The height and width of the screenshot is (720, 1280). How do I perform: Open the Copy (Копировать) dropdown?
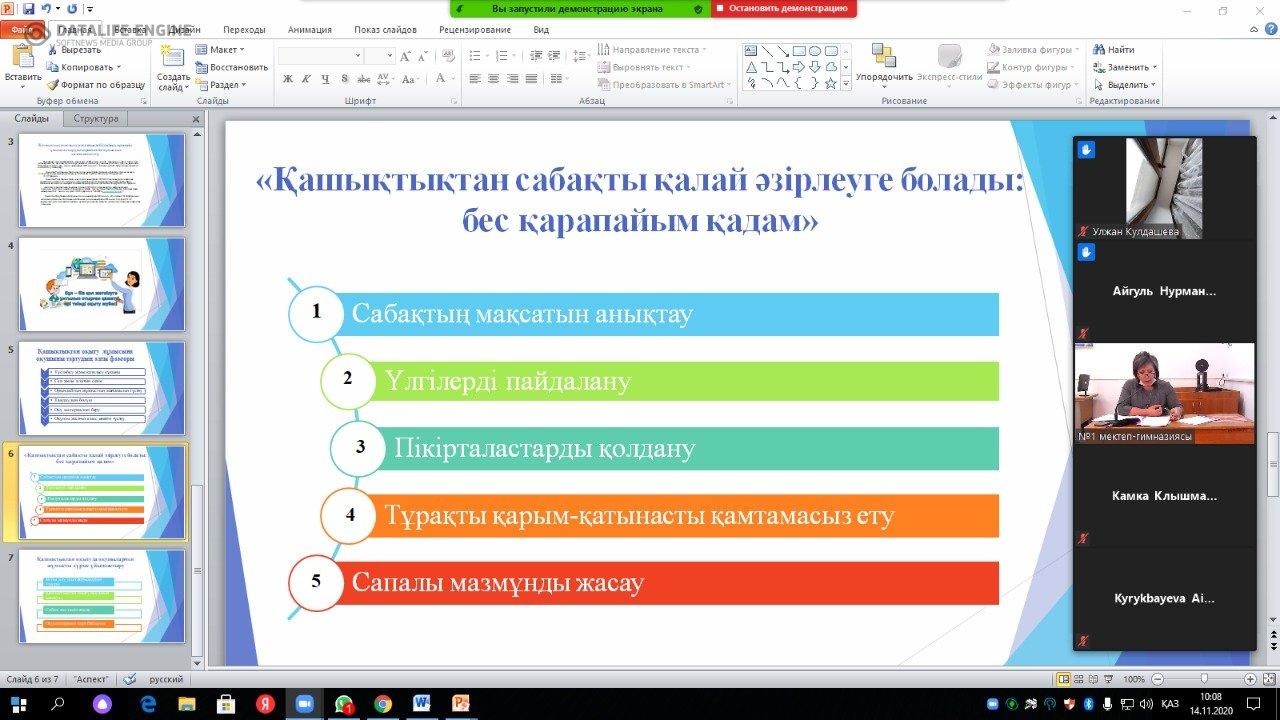[x=119, y=67]
